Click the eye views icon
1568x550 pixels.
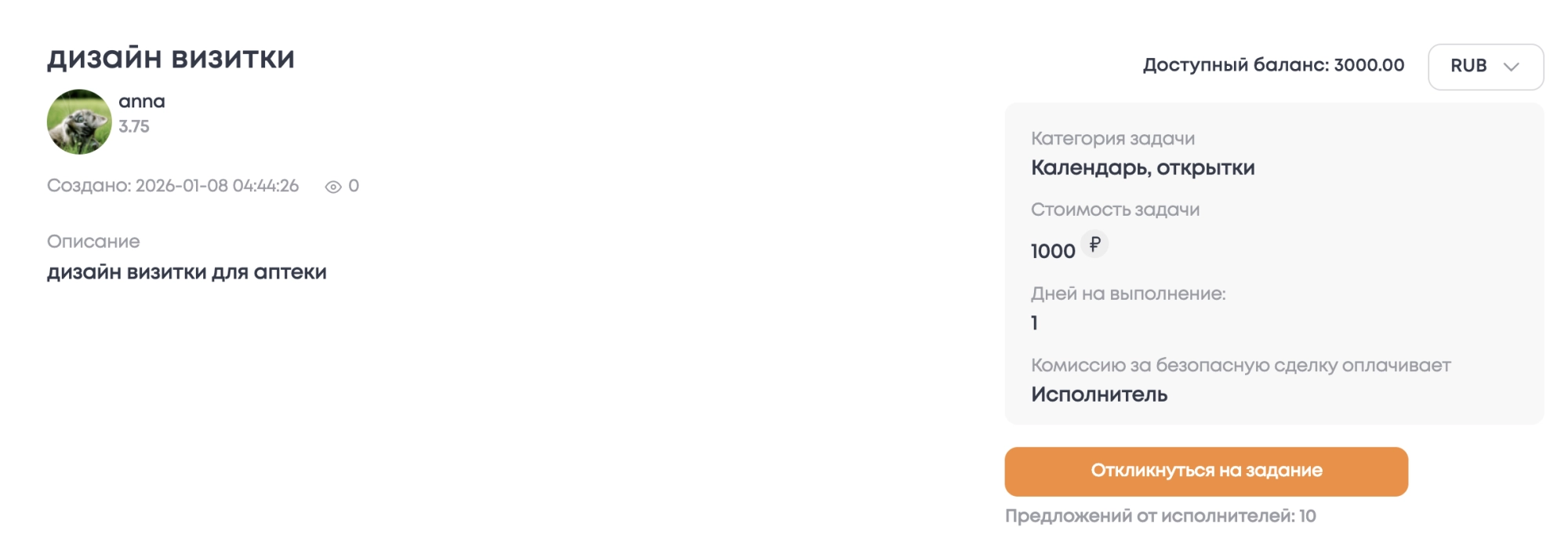(x=333, y=187)
